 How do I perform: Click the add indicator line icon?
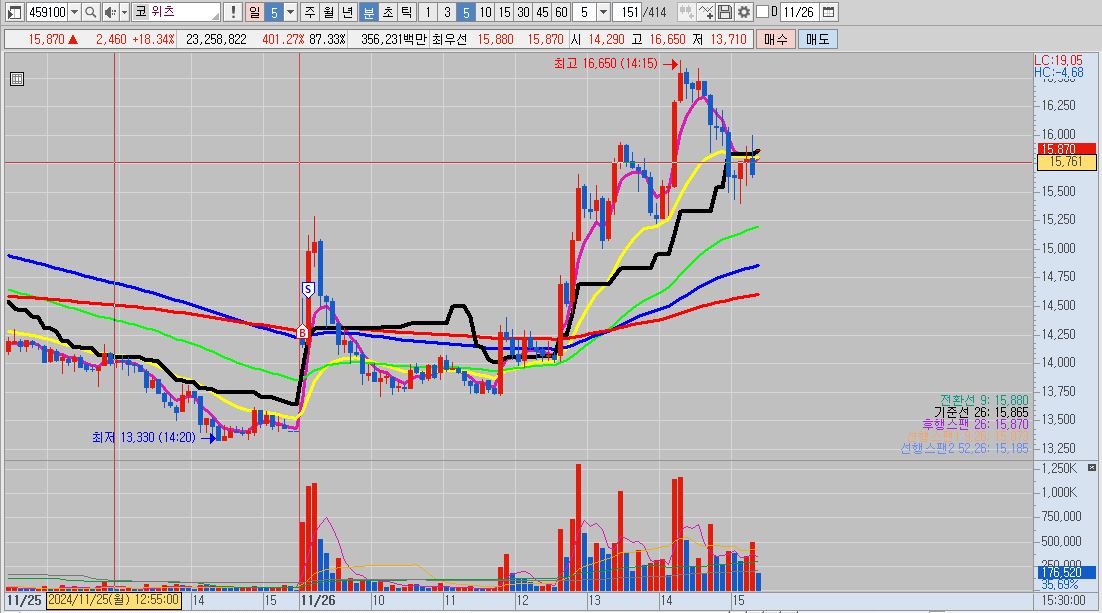click(706, 12)
